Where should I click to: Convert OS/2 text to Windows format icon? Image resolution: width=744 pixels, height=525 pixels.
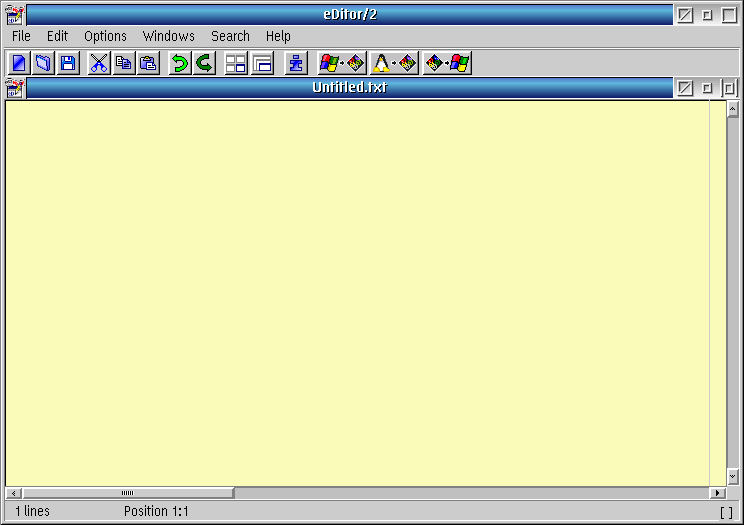coord(447,63)
